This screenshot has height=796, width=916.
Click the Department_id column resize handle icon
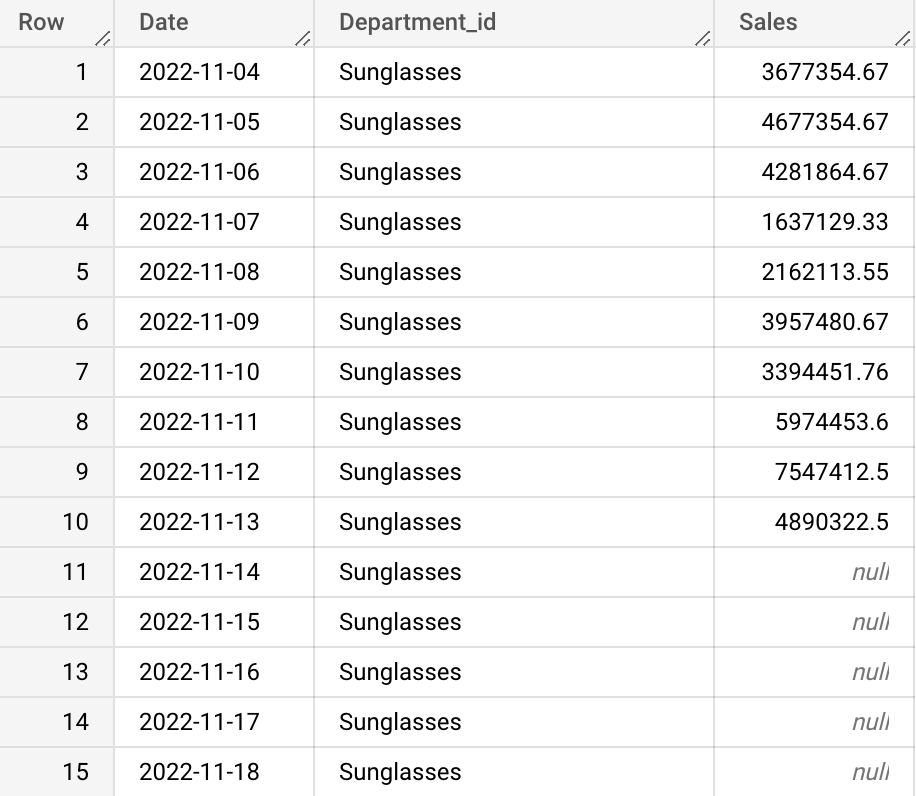point(703,40)
